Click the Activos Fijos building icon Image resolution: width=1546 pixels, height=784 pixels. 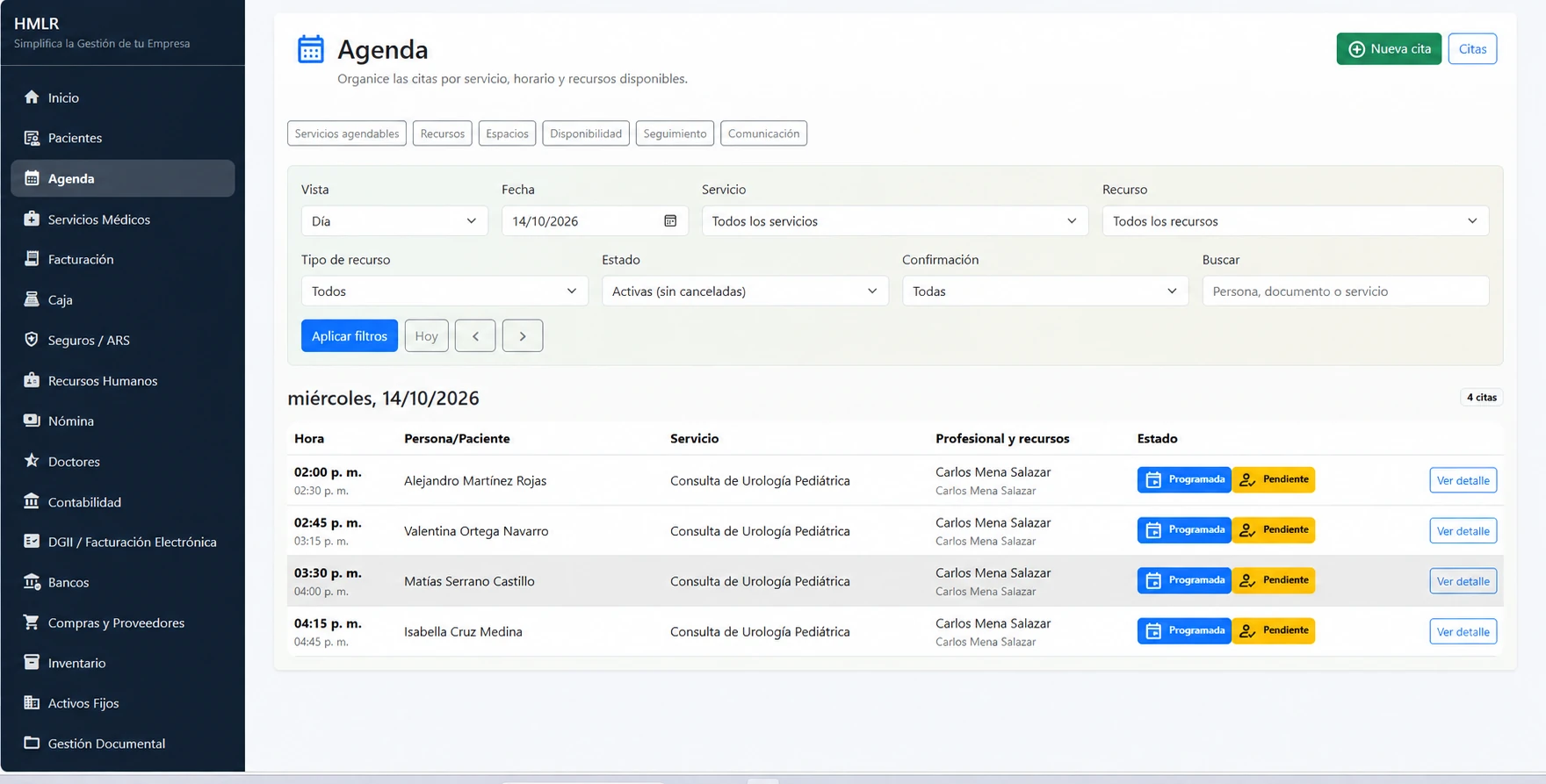tap(32, 702)
